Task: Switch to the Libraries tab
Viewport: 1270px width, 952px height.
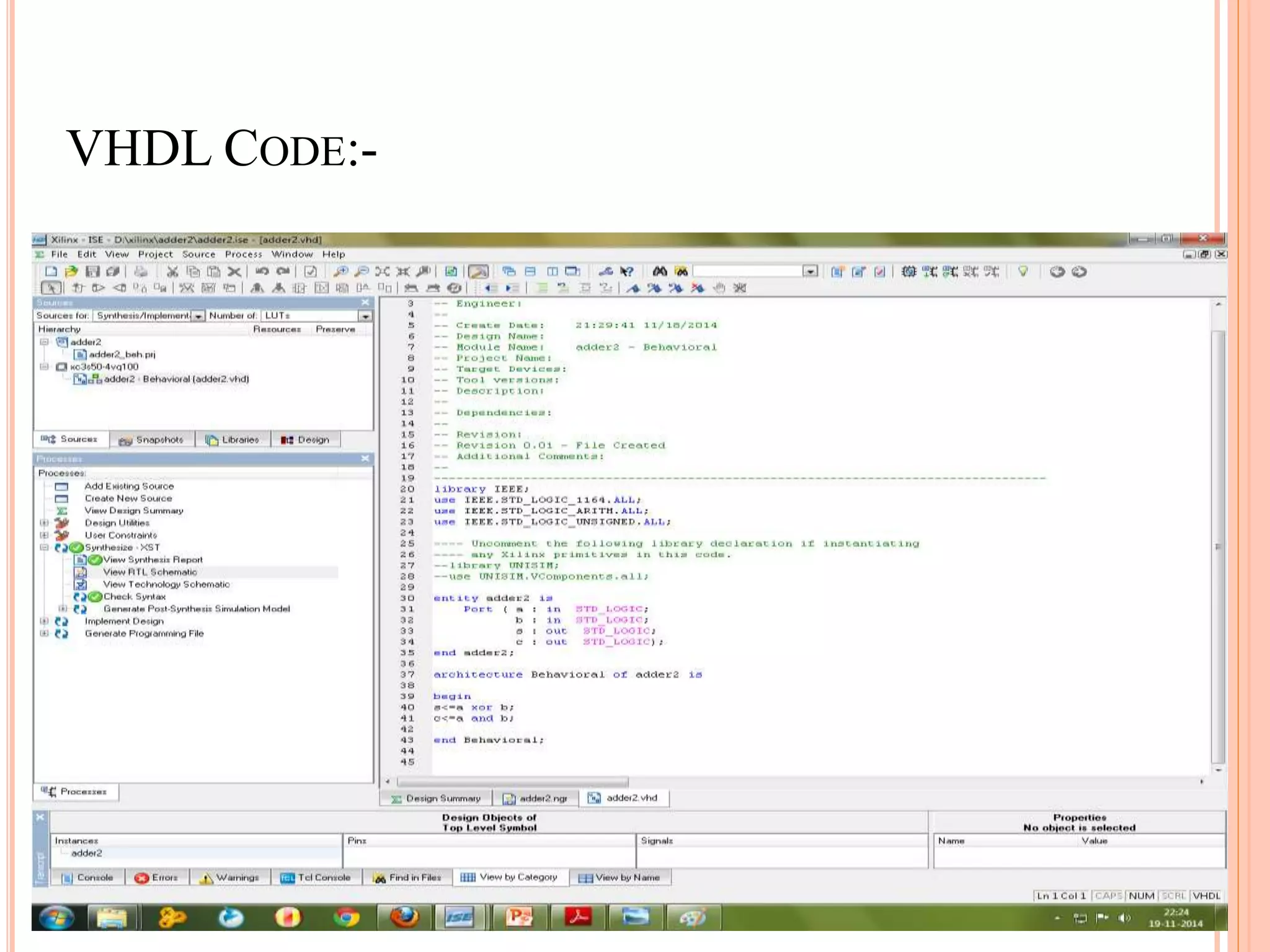Action: [x=233, y=439]
